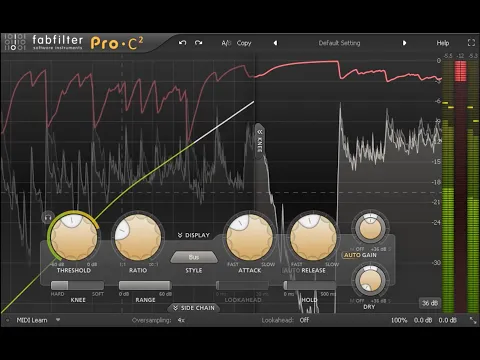
Task: Go to previous preset arrow
Action: 275,43
